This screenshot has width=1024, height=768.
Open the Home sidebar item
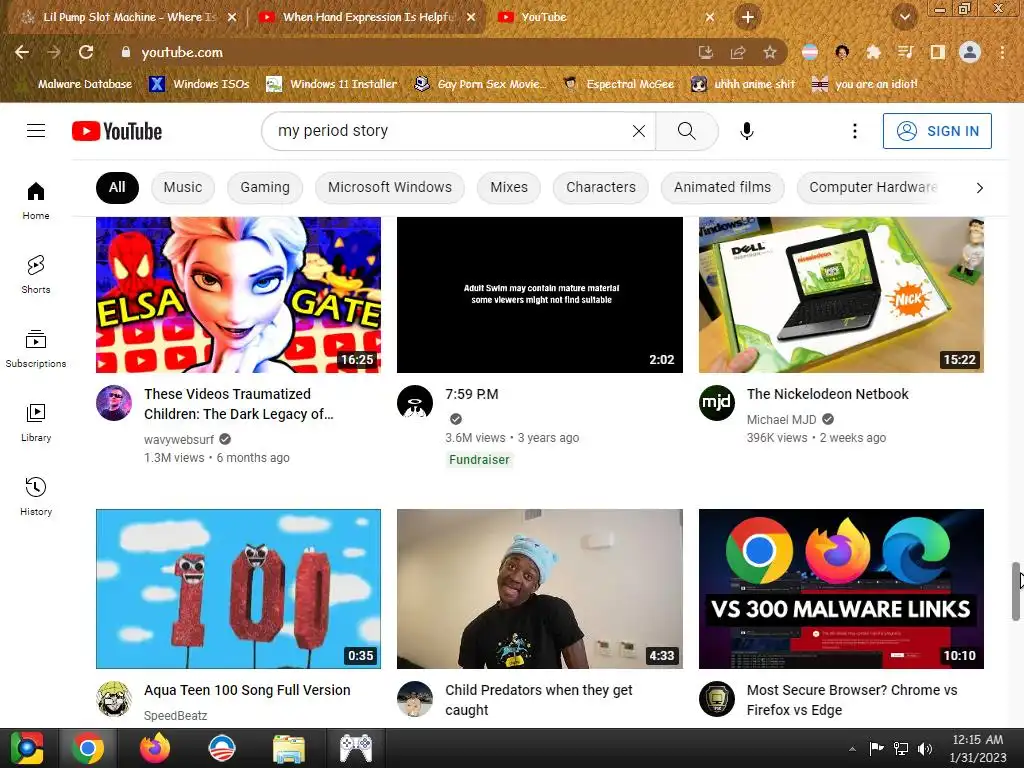tap(36, 200)
